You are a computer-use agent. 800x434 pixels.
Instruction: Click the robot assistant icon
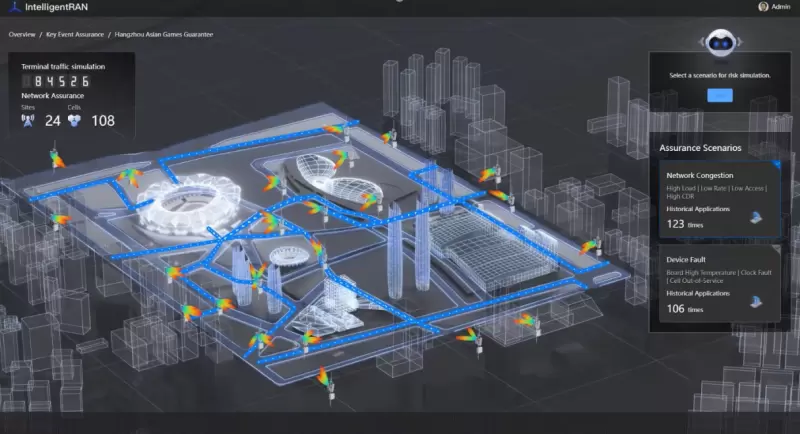(720, 43)
